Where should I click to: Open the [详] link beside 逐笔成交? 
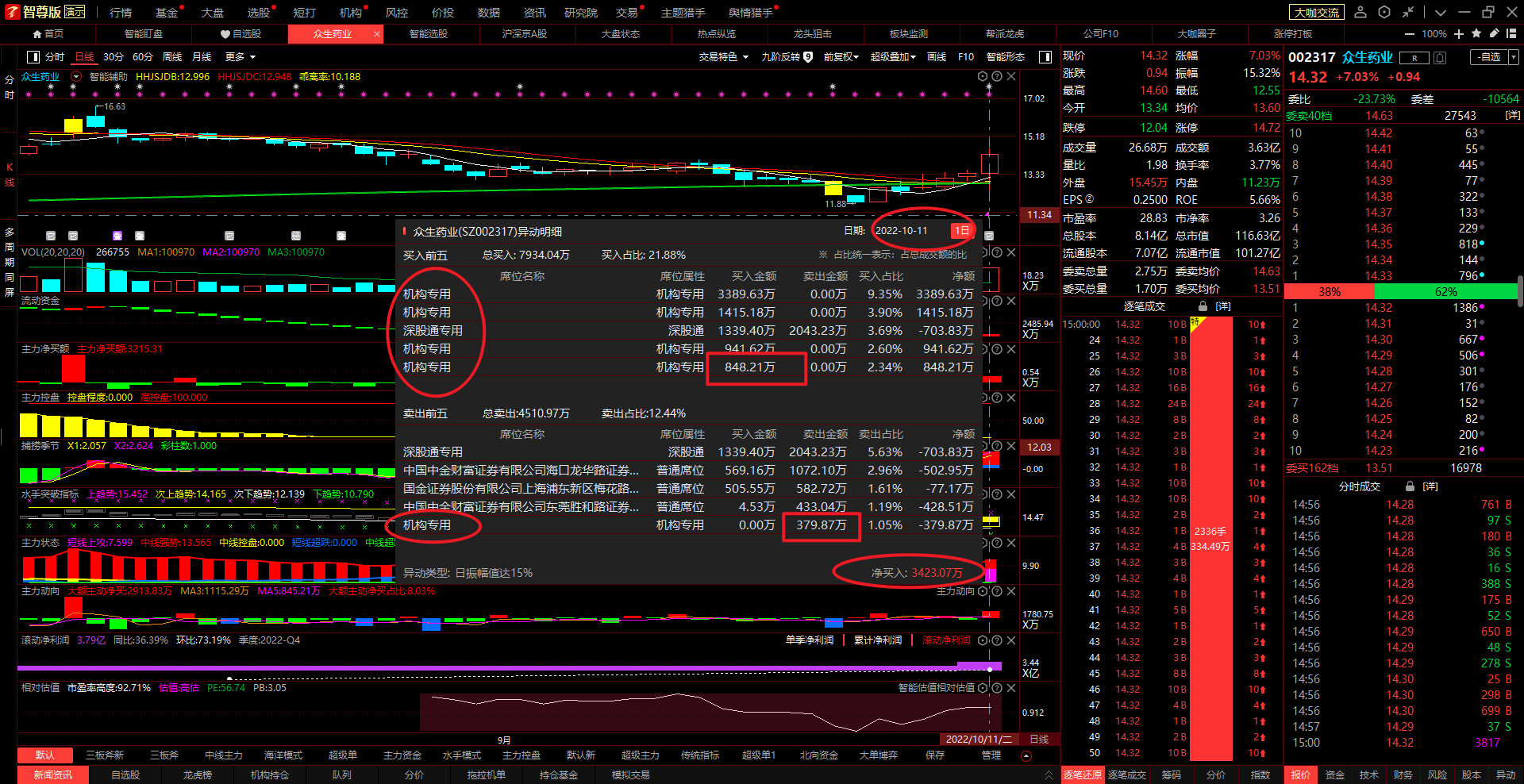[x=1223, y=306]
